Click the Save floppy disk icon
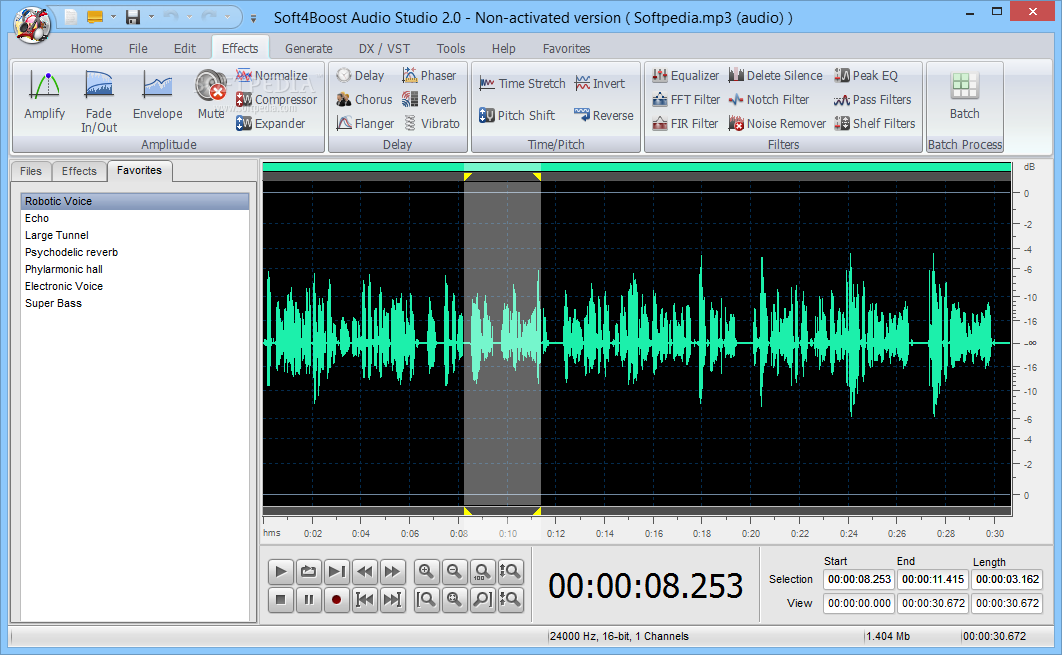The width and height of the screenshot is (1062, 655). click(x=133, y=17)
